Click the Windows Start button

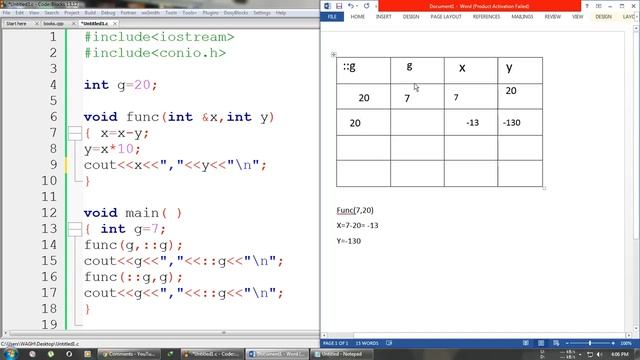coord(10,354)
